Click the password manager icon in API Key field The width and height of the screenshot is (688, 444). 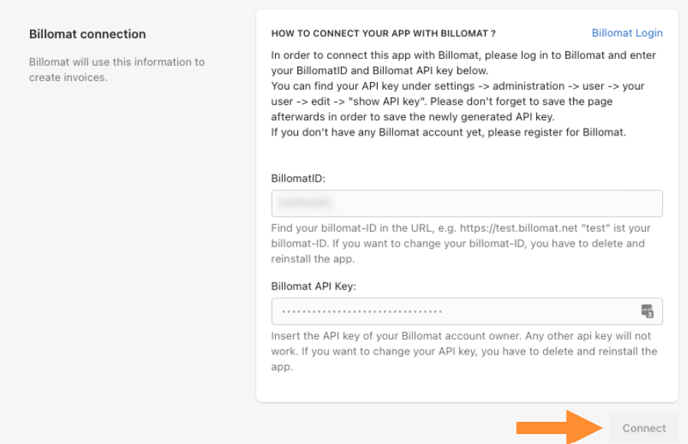coord(647,312)
